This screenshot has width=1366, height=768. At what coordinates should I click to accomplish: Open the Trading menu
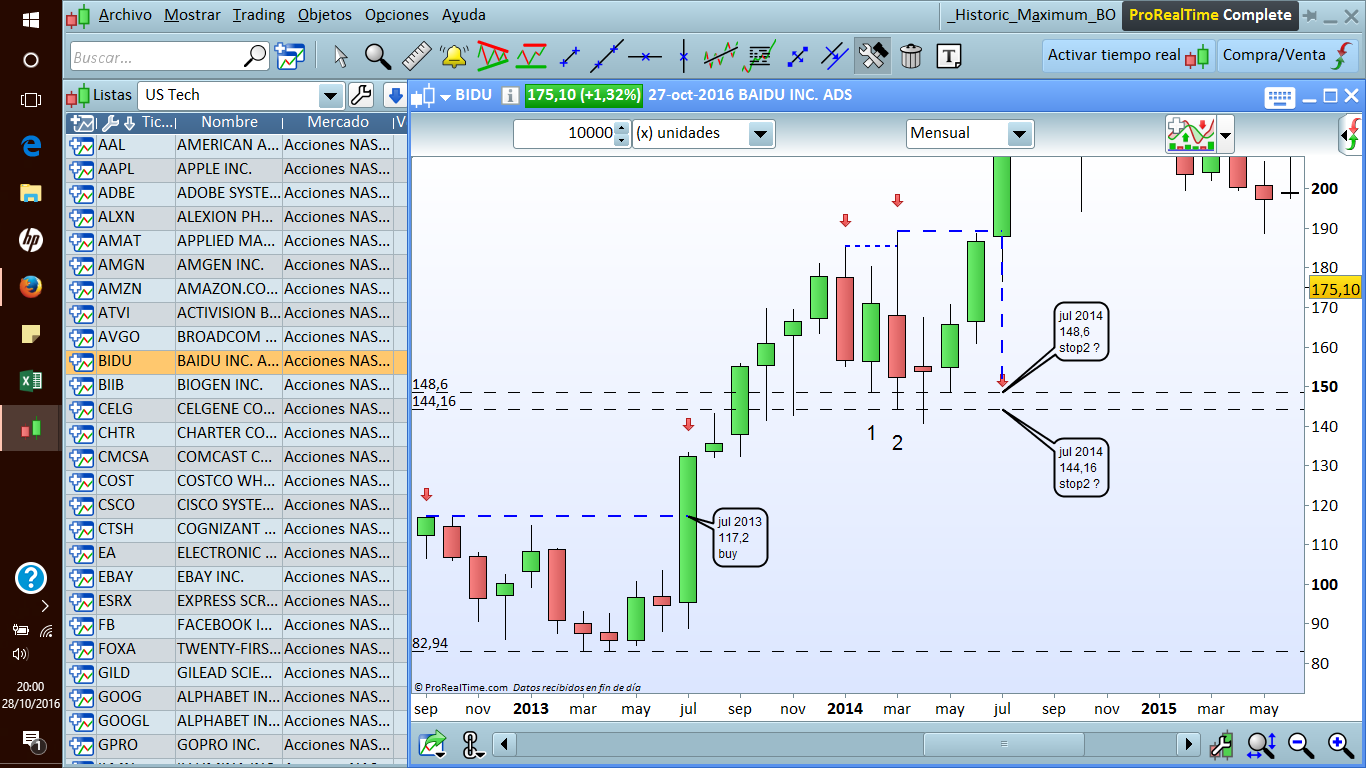click(x=258, y=15)
